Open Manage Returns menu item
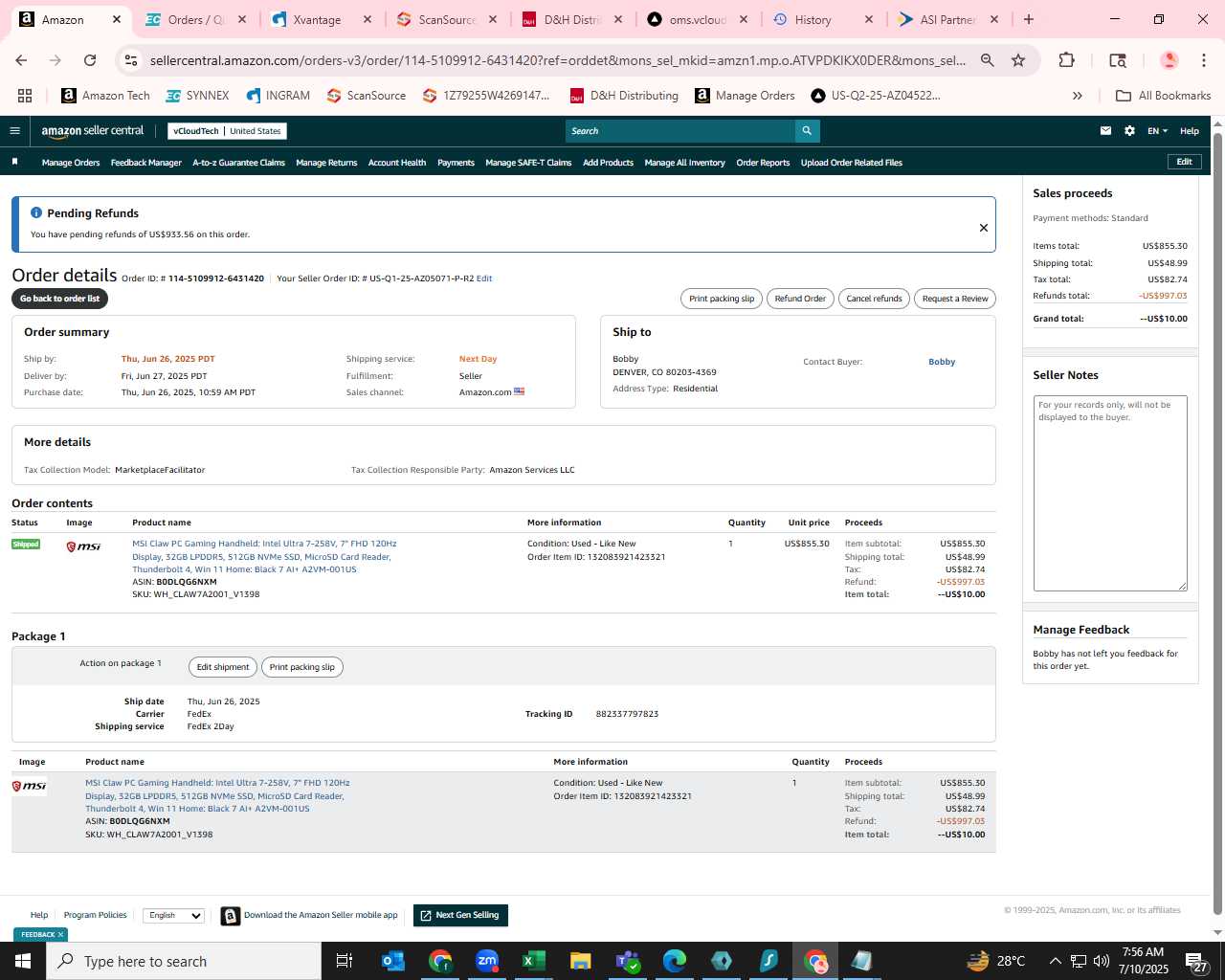 coord(326,163)
